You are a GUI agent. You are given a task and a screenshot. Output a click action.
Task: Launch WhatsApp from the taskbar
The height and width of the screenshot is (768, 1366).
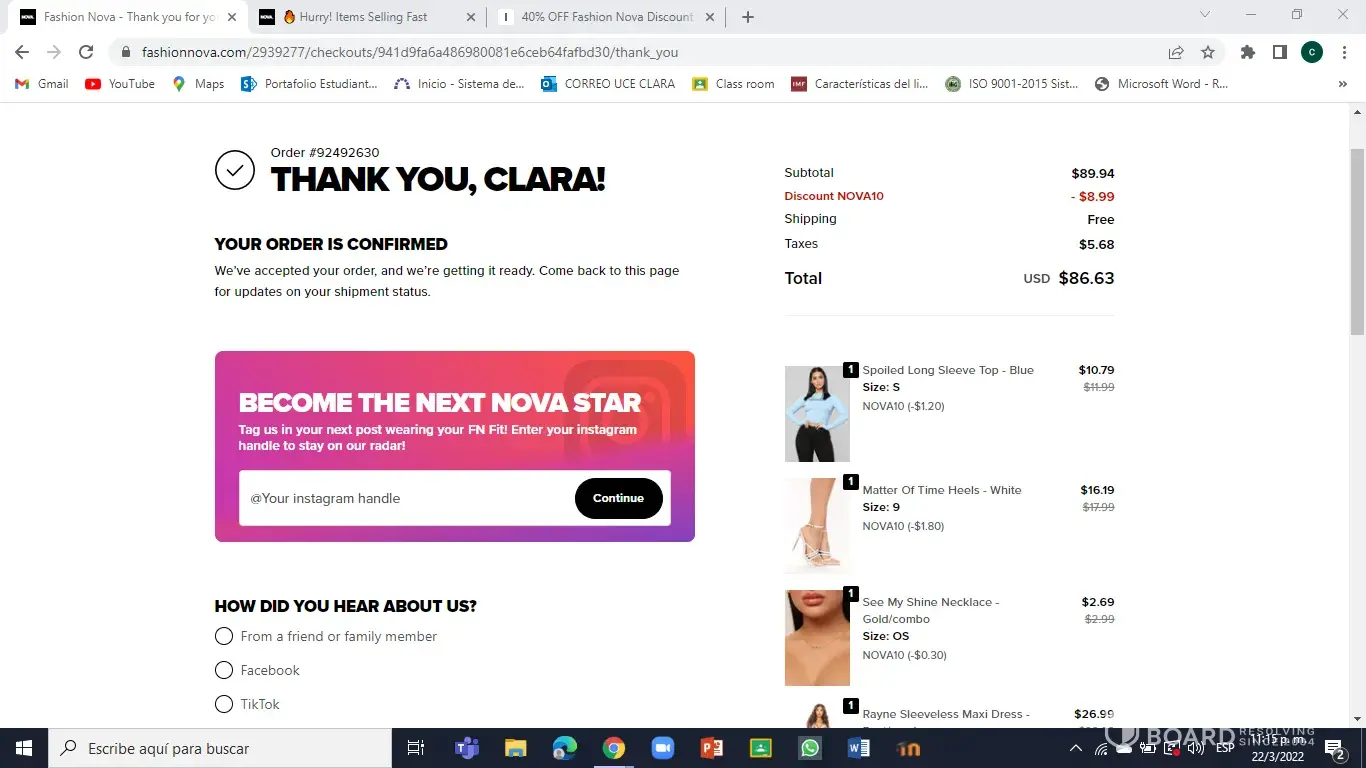(x=810, y=748)
